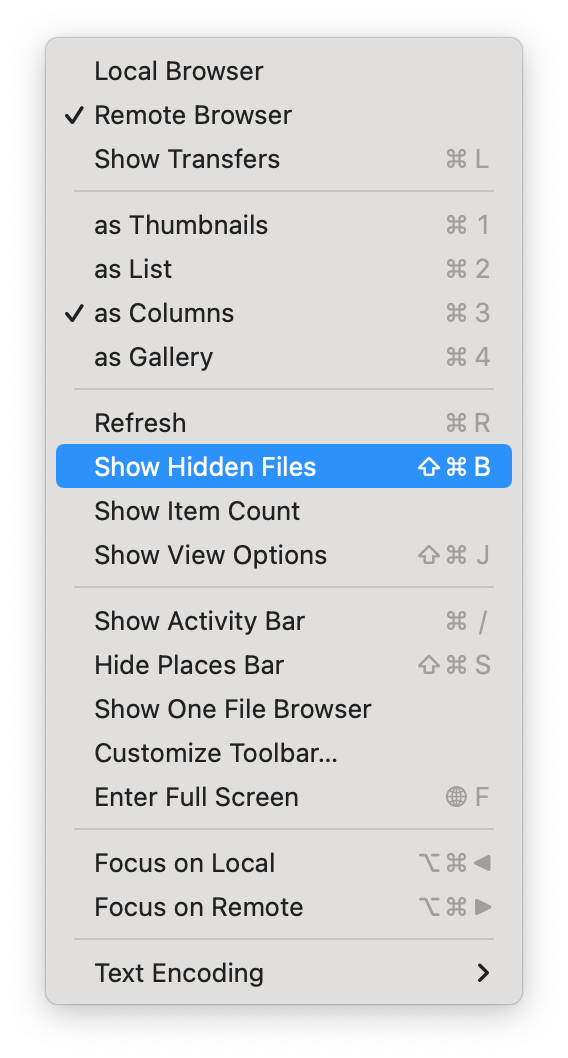Select Focus on Local

[x=283, y=863]
